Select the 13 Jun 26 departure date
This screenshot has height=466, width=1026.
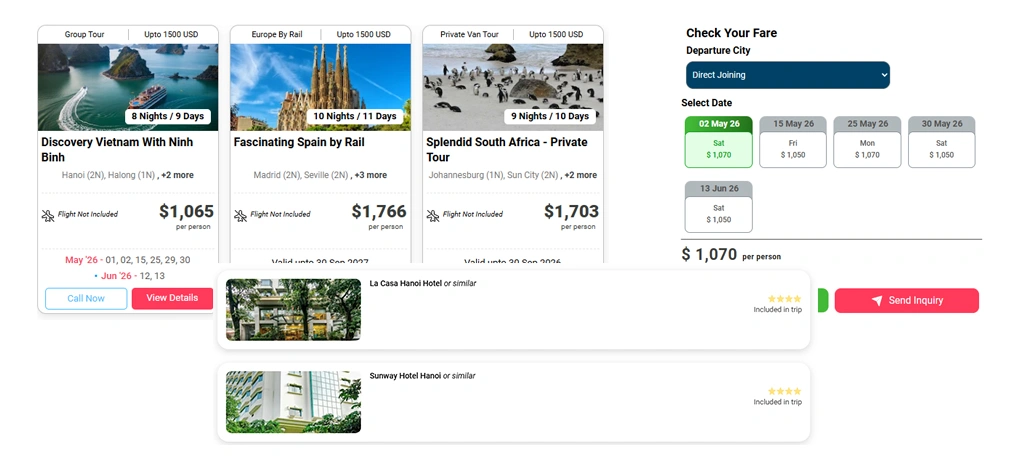[719, 207]
